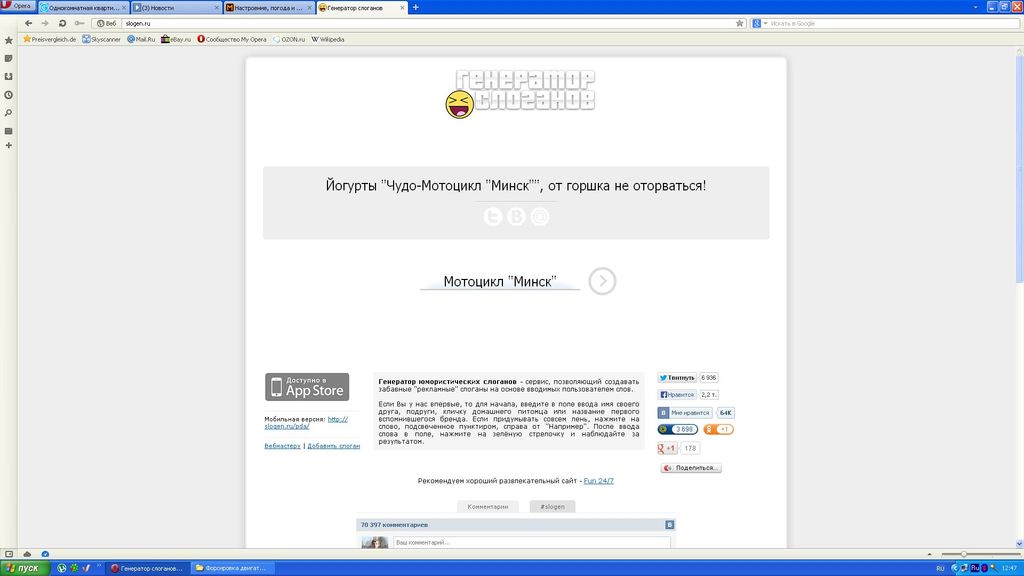Open the Preisvergleich.de bookmark
1024x576 pixels.
click(50, 39)
